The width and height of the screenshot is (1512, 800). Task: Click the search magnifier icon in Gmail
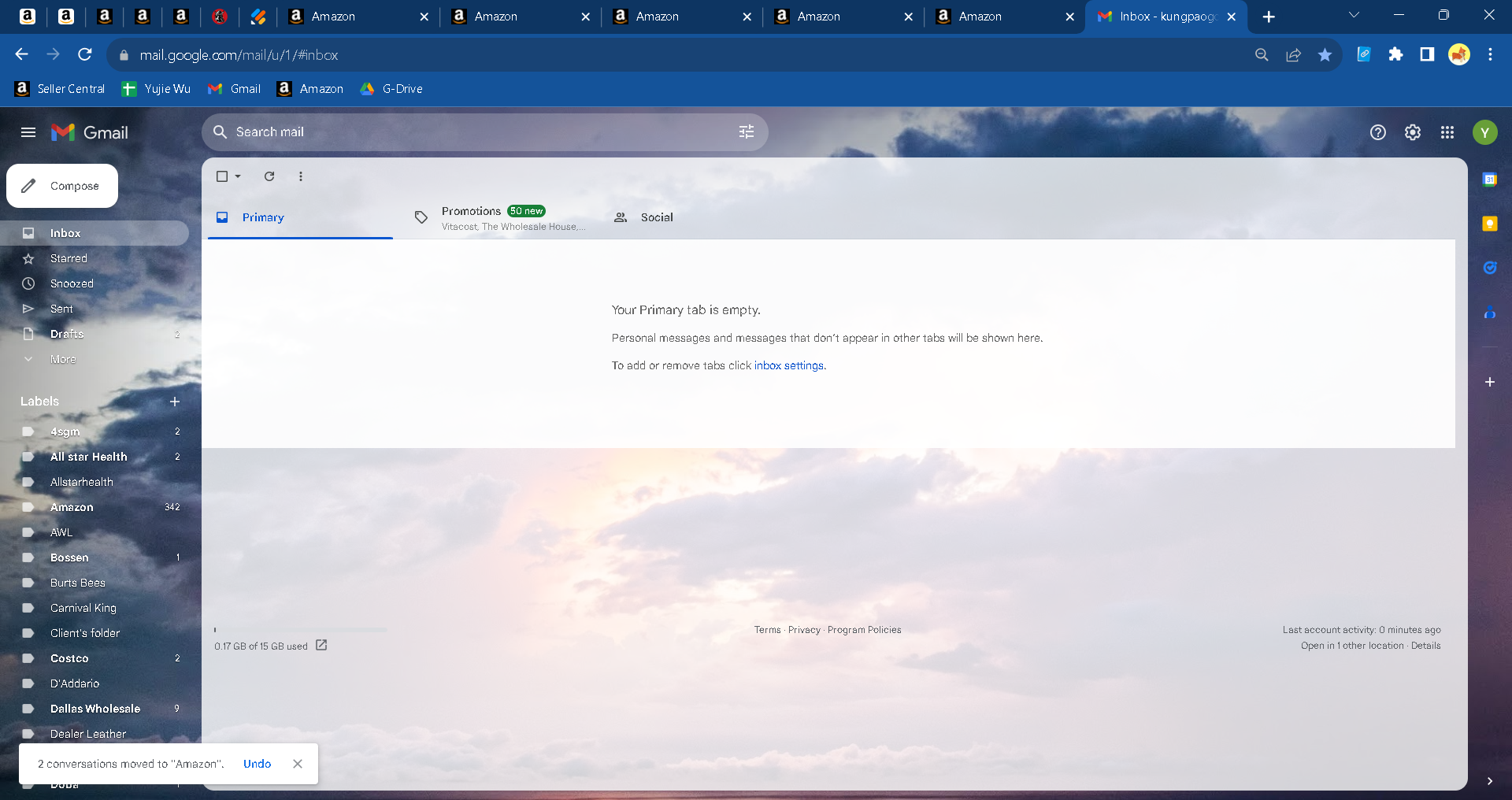(x=220, y=132)
